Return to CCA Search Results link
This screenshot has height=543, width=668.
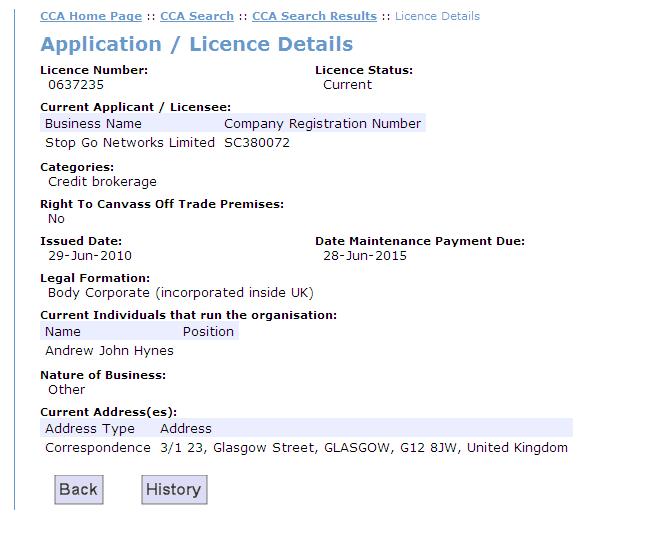tap(314, 16)
